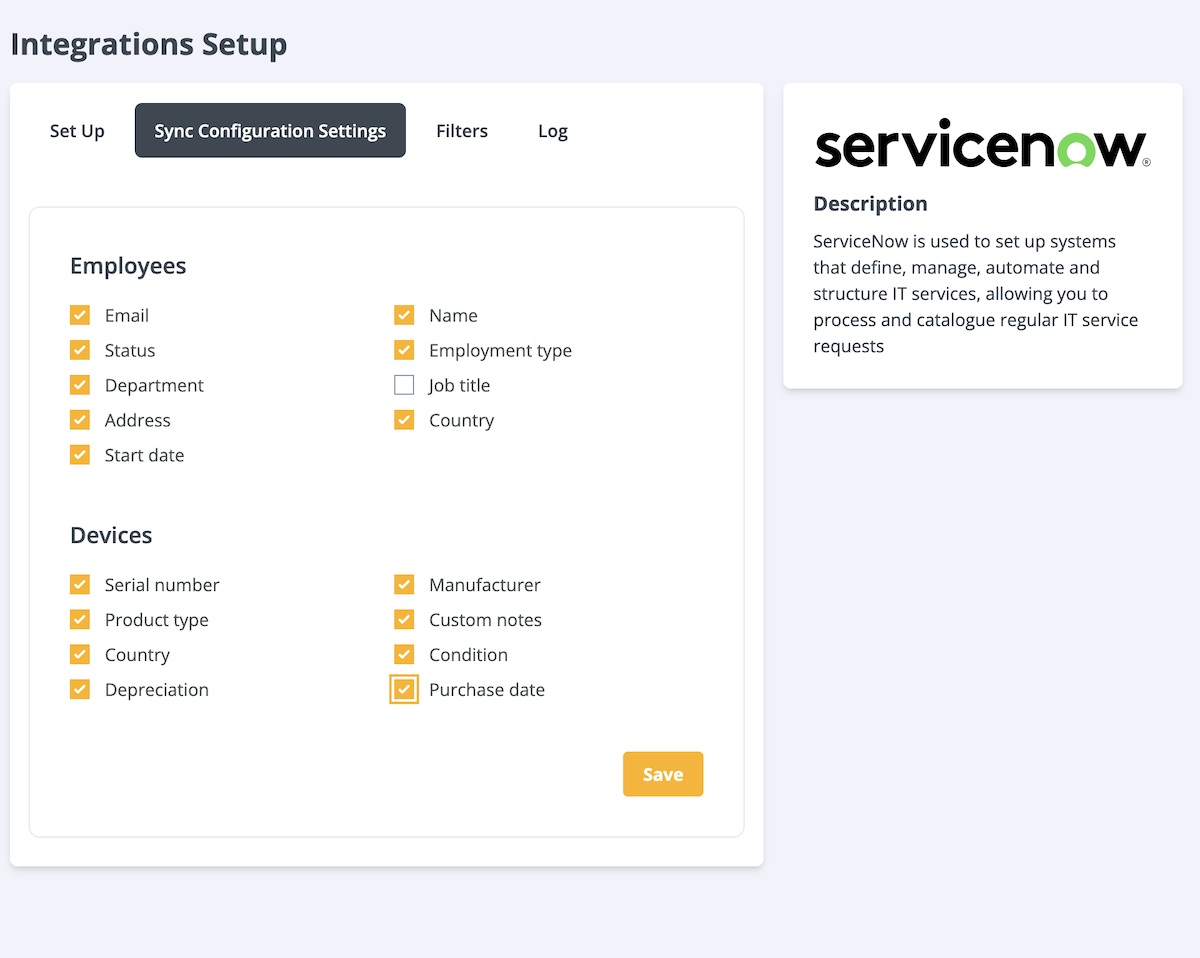Viewport: 1200px width, 958px height.
Task: Uncheck Status under Employees
Action: point(79,349)
